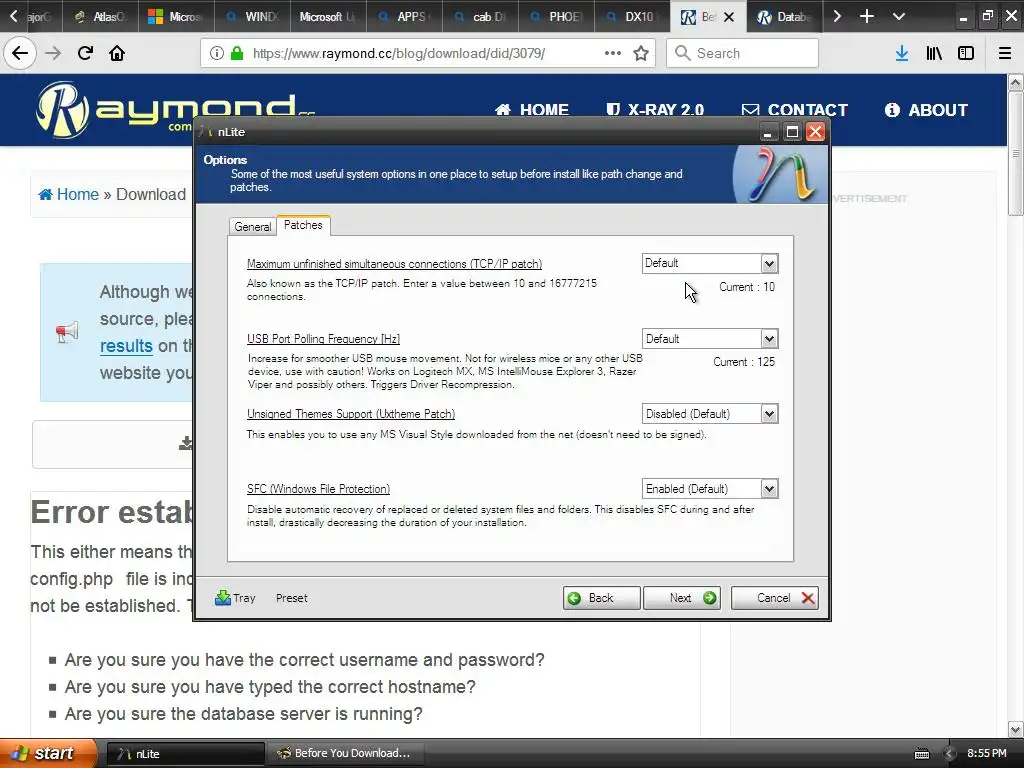The height and width of the screenshot is (768, 1024).
Task: Maximize the nLite window
Action: coord(792,132)
